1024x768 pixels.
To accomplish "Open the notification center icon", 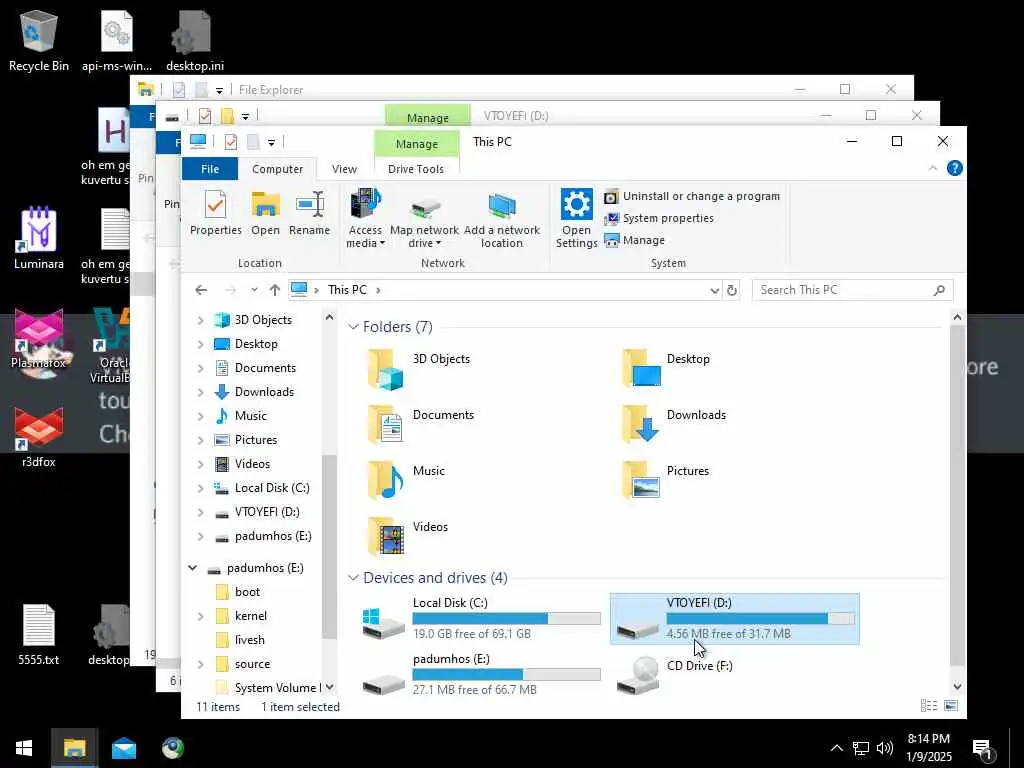I will point(982,748).
